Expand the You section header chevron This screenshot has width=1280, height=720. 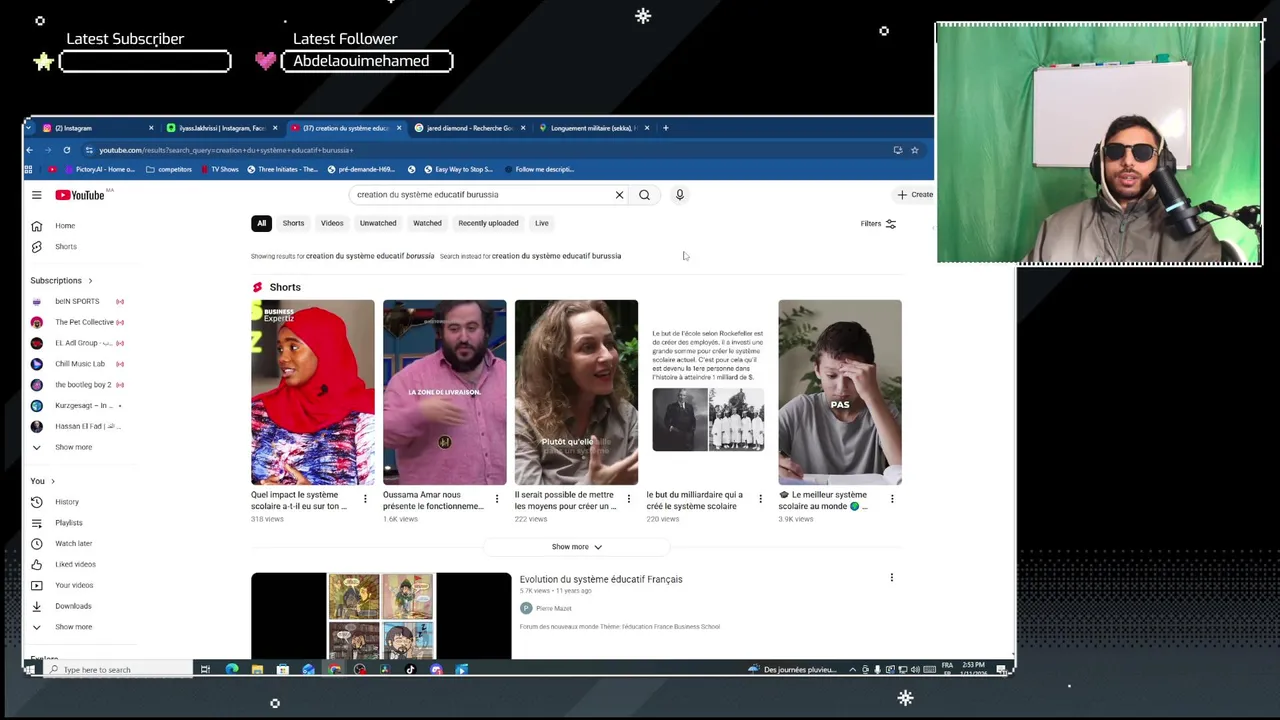53,481
